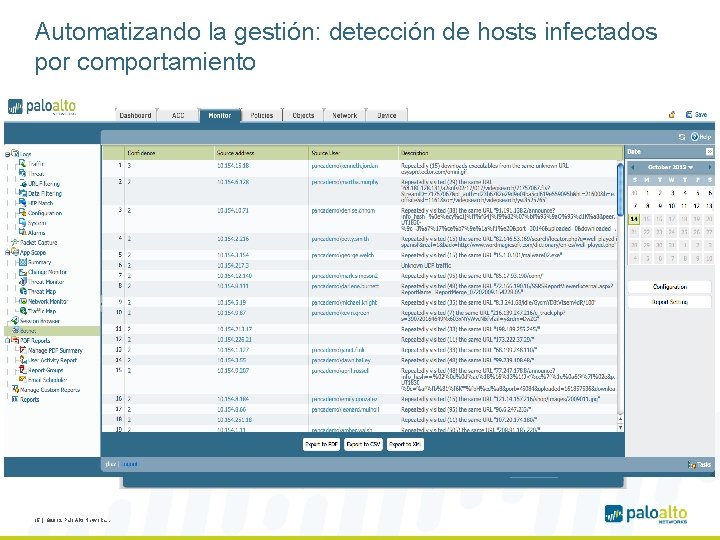Click the Logout link at bottom left
720x540 pixels.
point(130,464)
